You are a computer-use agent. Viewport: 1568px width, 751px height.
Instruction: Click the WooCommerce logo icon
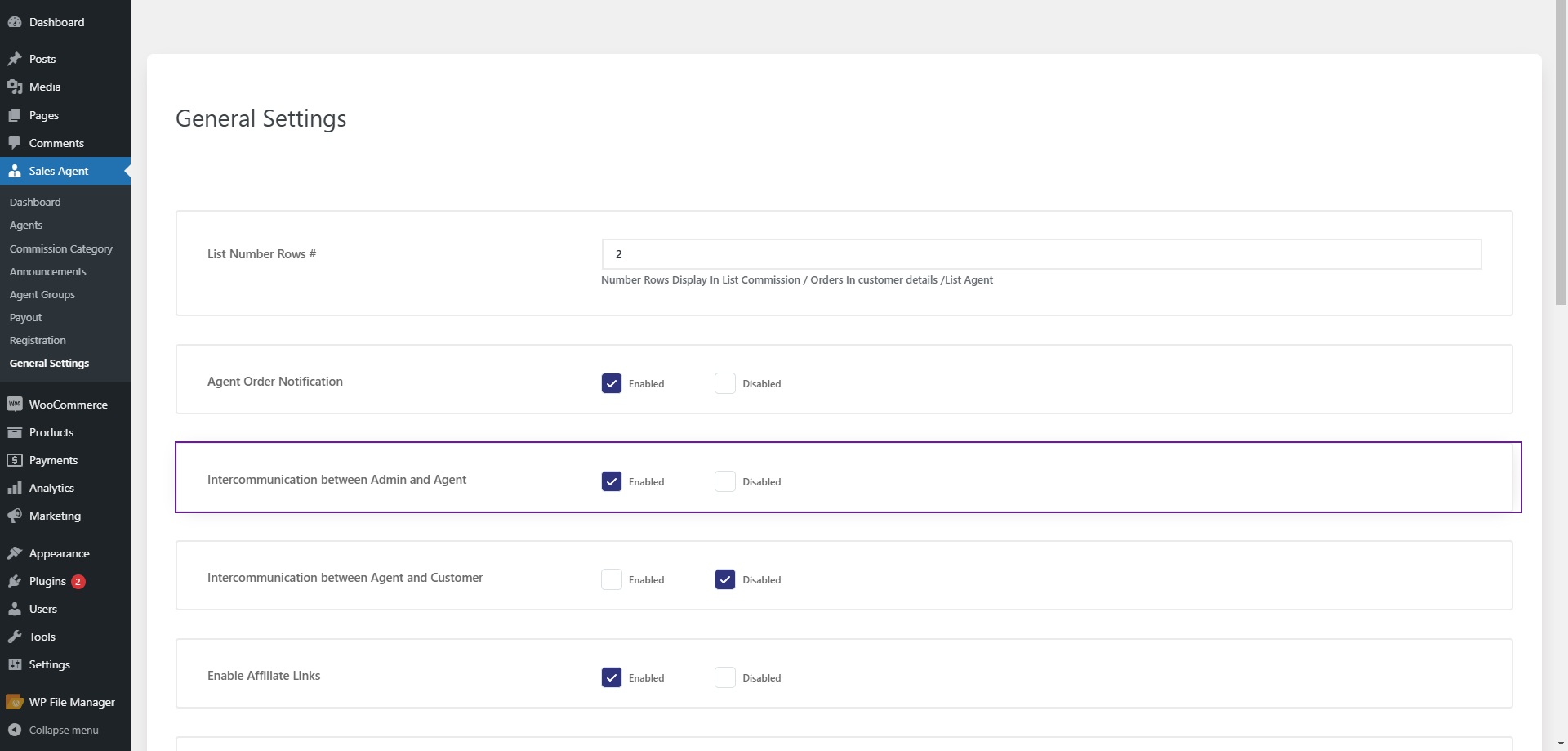click(x=15, y=405)
